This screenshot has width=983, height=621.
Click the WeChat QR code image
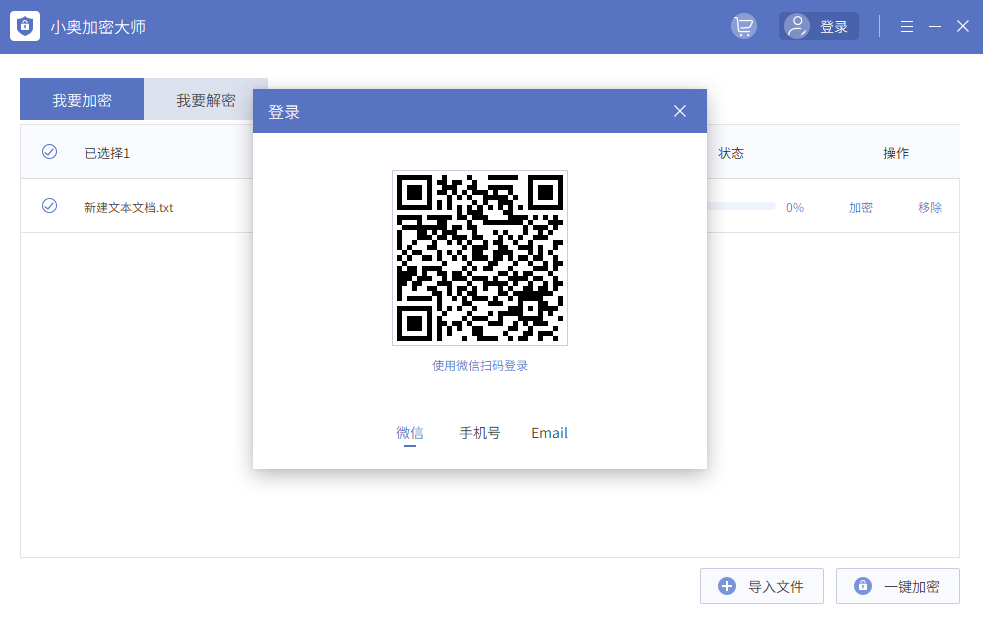click(480, 258)
